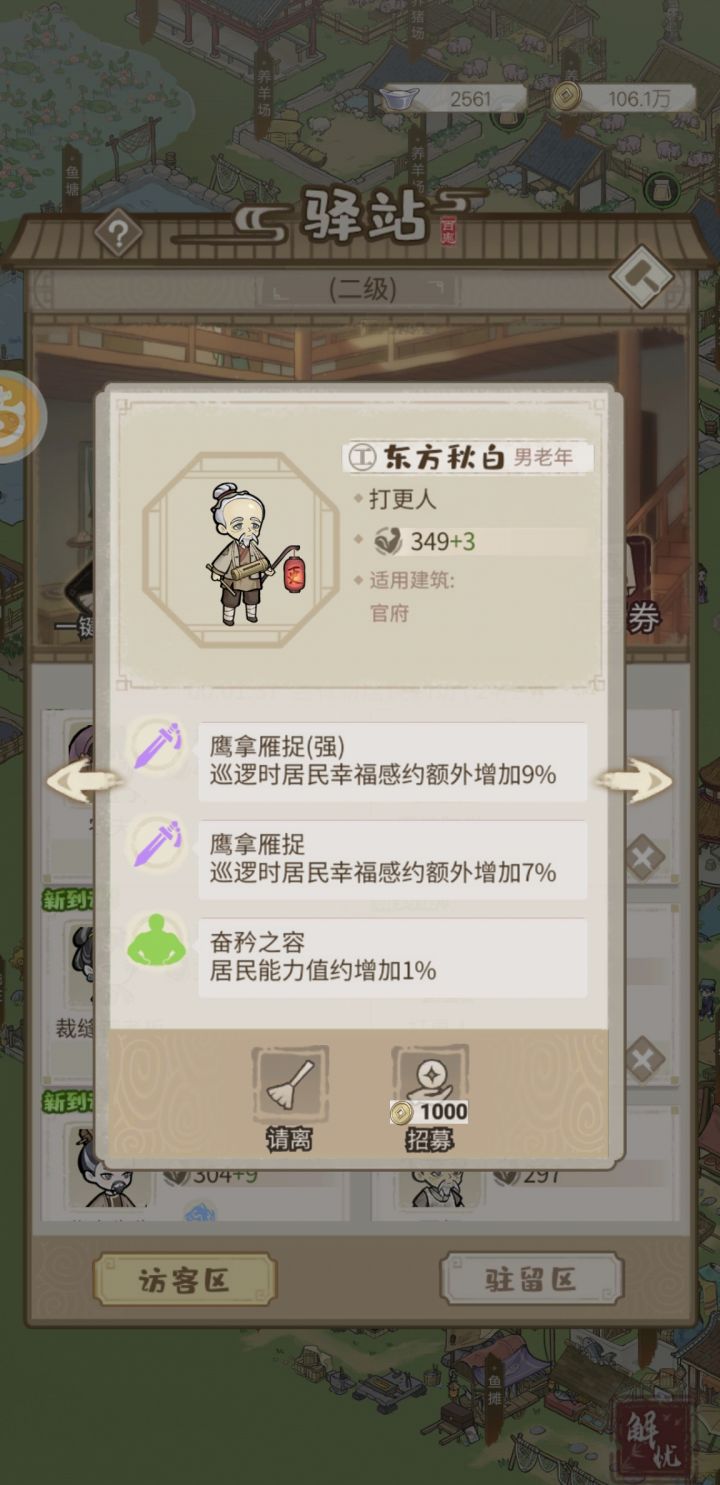
Task: Open the hammer upgrade icon
Action: click(x=640, y=276)
